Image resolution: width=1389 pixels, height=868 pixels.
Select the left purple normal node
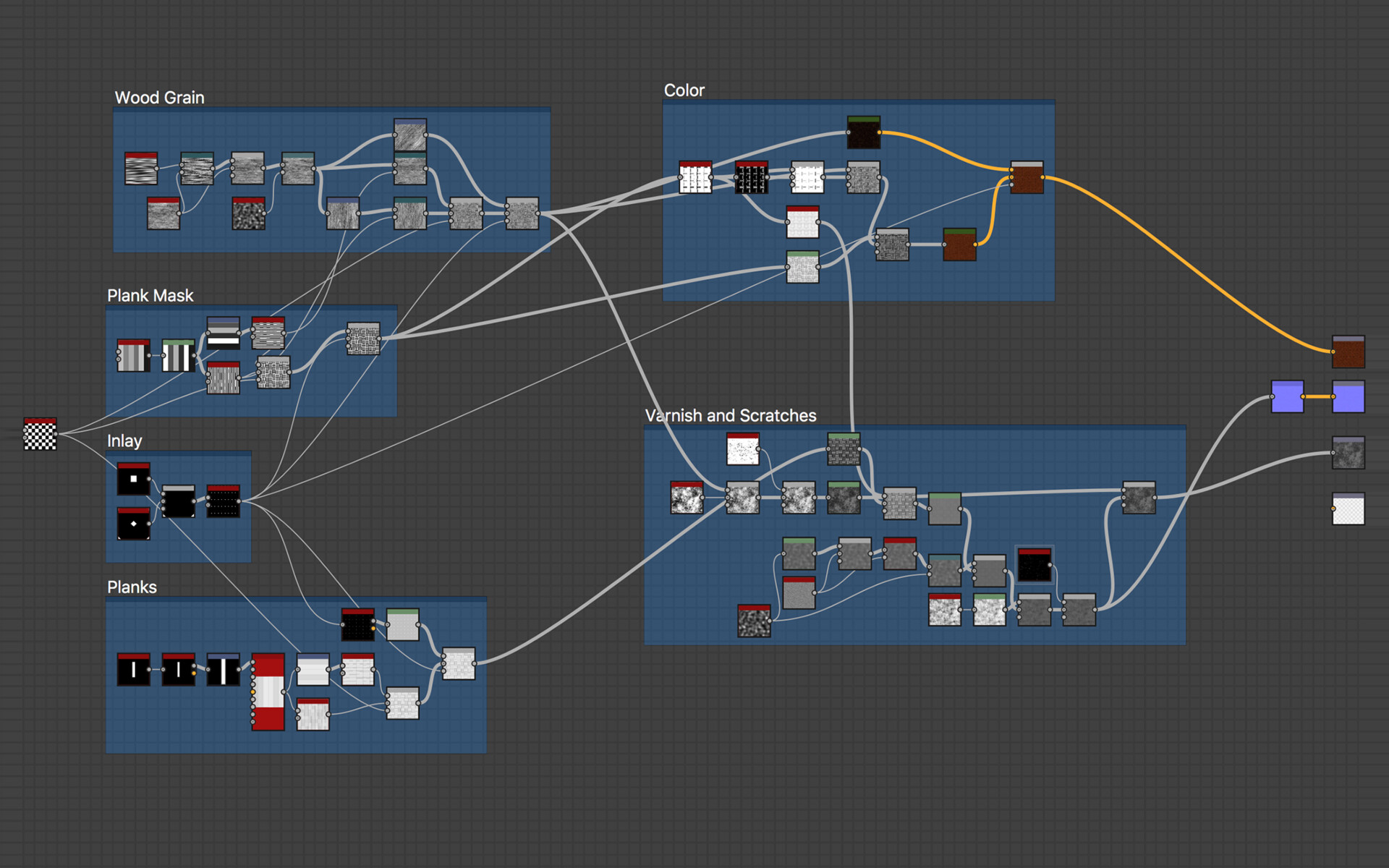point(1287,397)
